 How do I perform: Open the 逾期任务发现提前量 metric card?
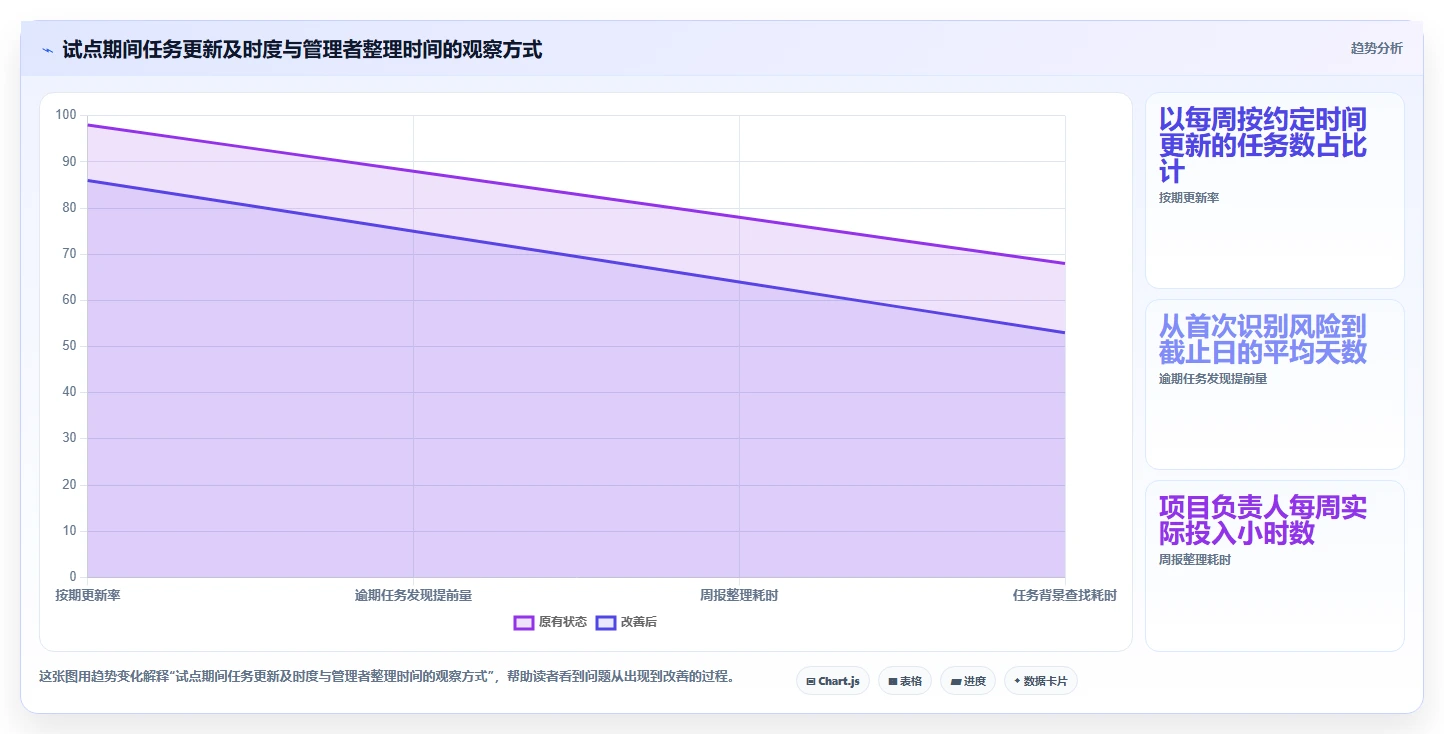pyautogui.click(x=1274, y=384)
